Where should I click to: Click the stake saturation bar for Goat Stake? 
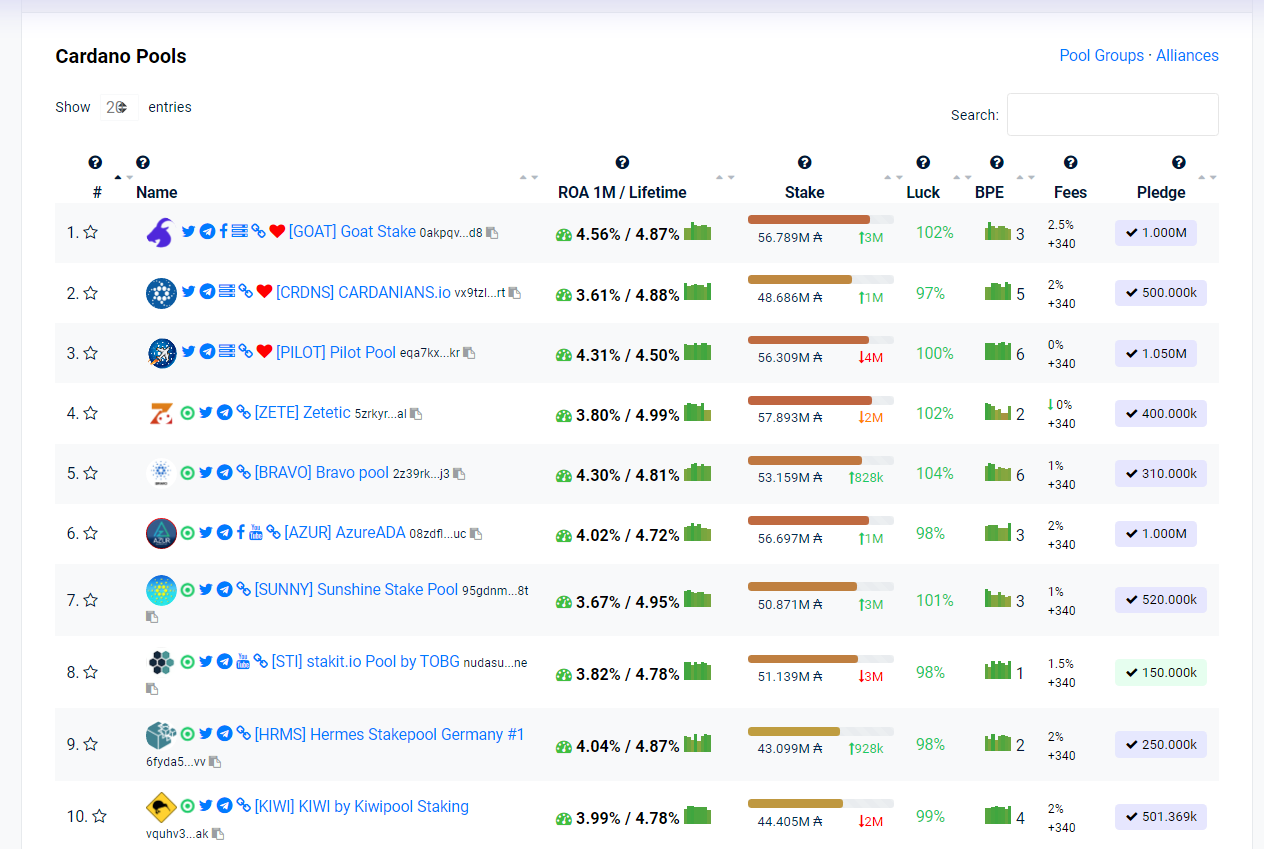click(x=820, y=219)
